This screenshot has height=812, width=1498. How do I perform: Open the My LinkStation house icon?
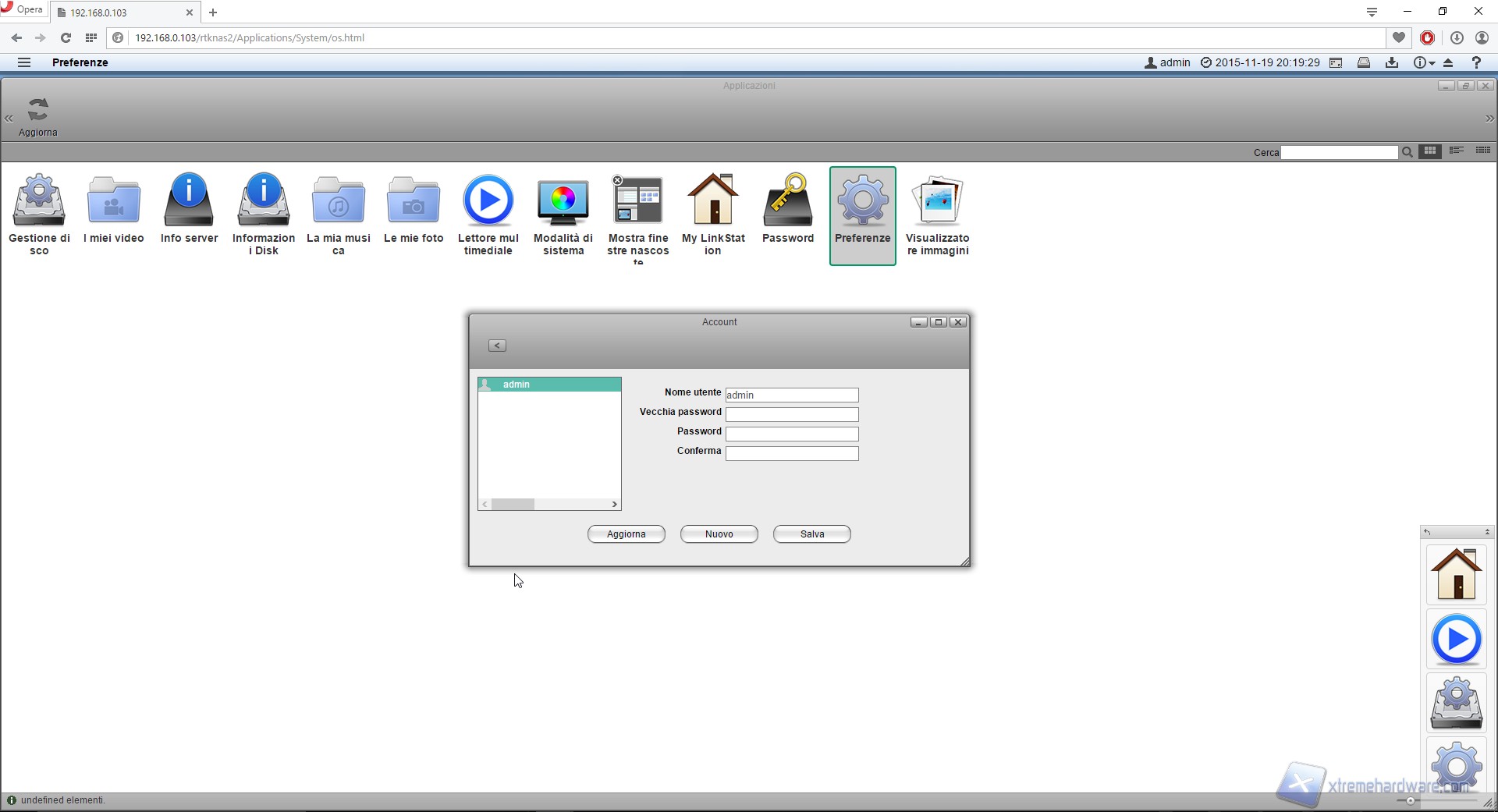[712, 200]
